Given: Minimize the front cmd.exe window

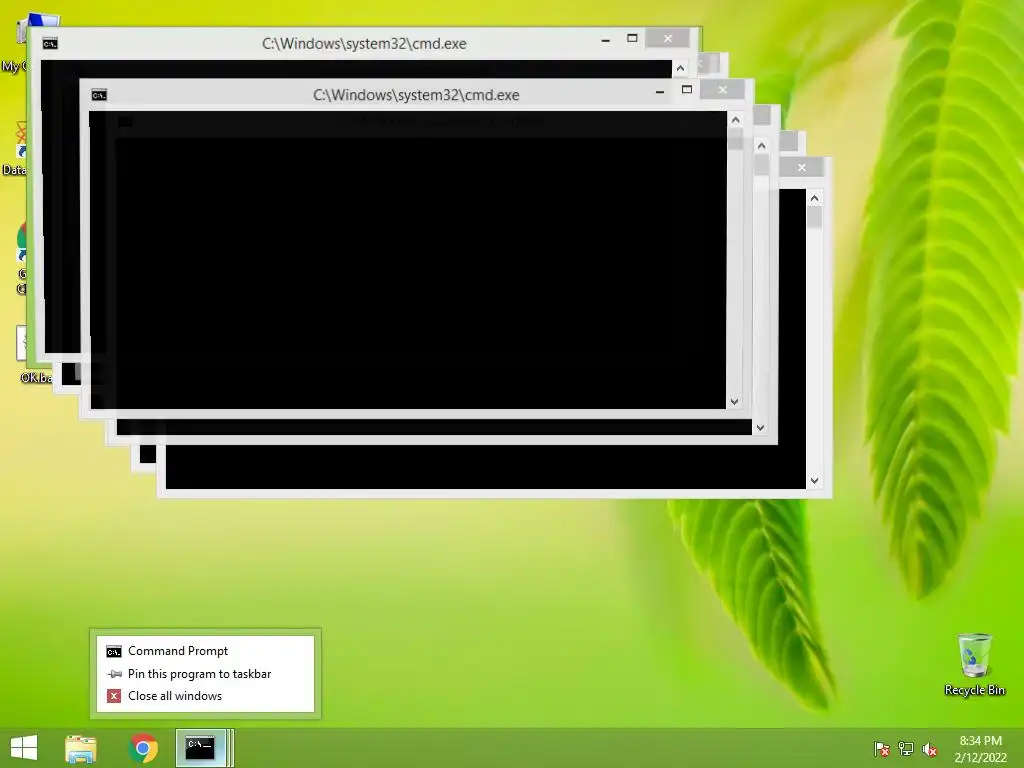Looking at the screenshot, I should point(660,92).
